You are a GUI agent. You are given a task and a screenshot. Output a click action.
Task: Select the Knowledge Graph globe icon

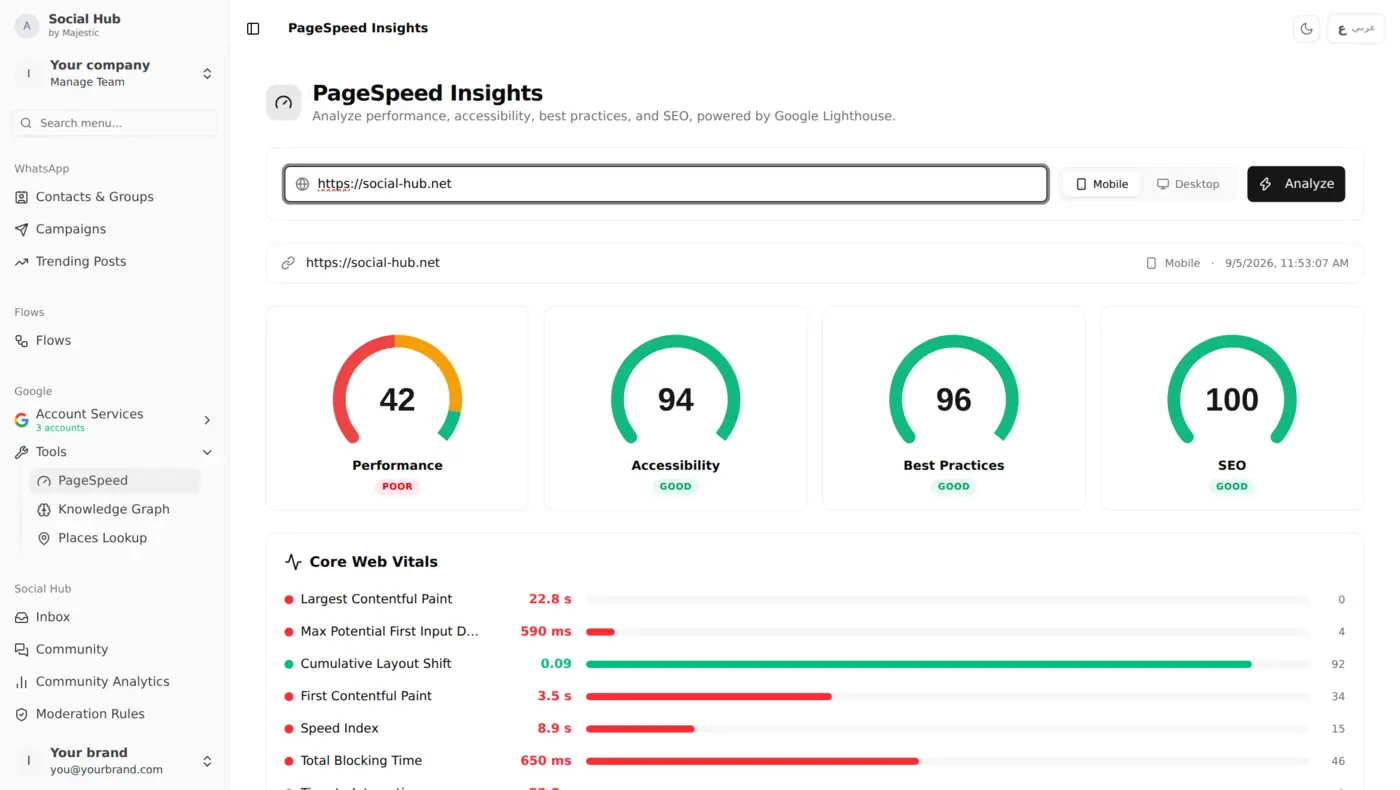click(x=44, y=510)
